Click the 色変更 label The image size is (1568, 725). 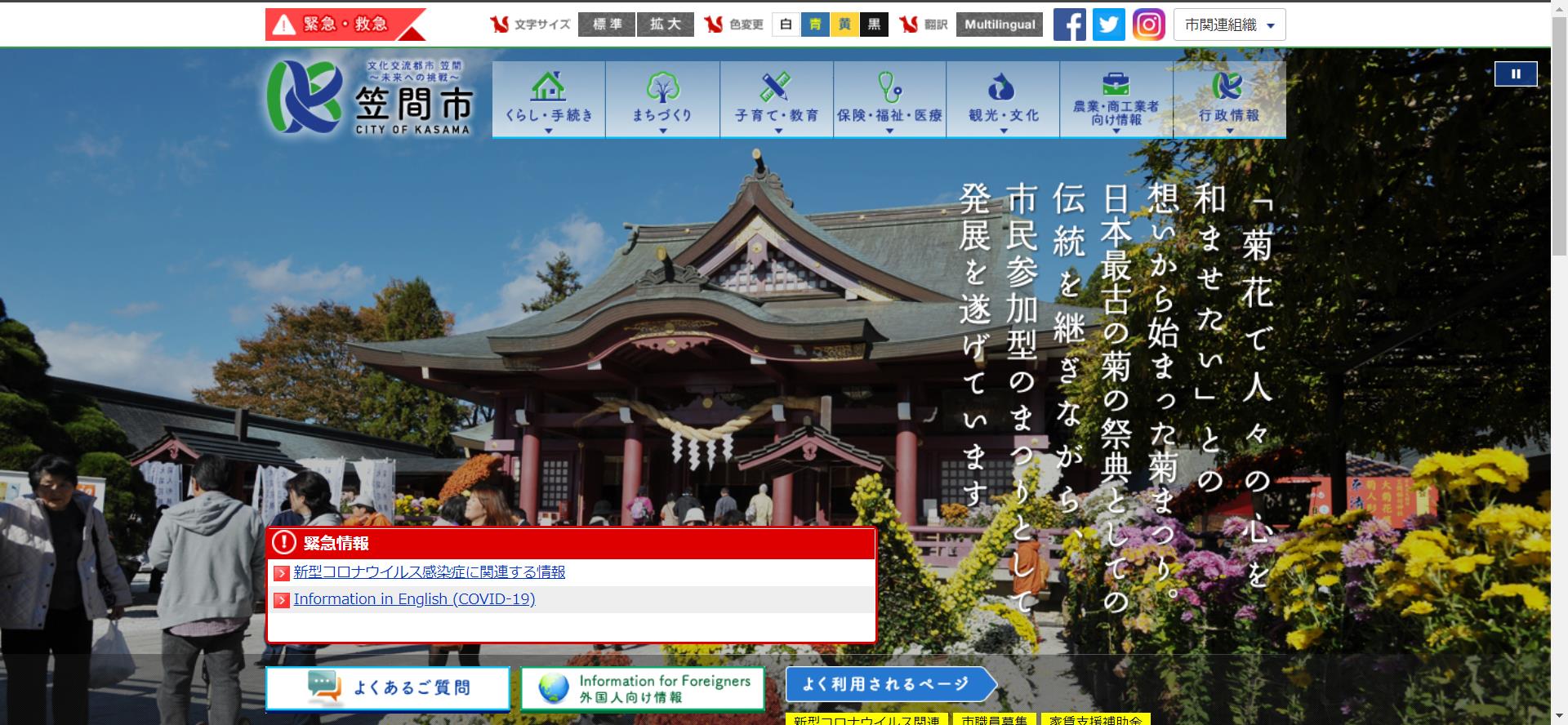(x=746, y=24)
